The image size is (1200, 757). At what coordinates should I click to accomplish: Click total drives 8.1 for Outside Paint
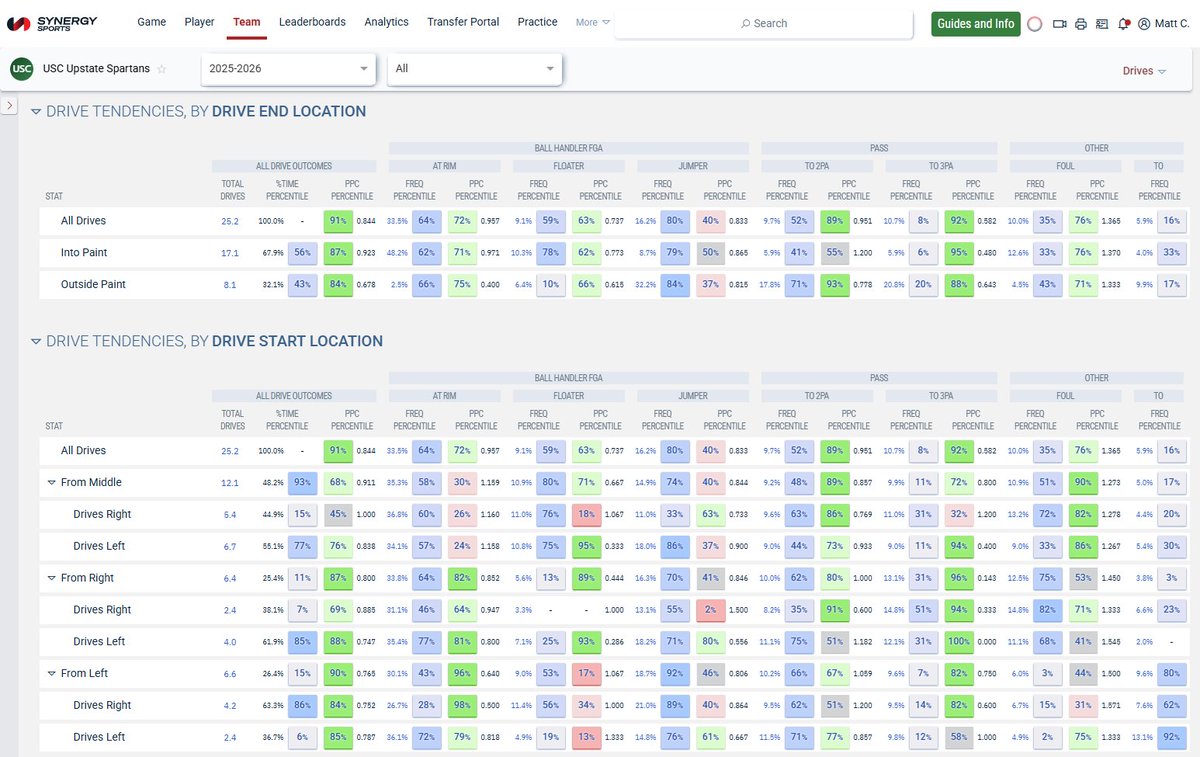point(230,285)
